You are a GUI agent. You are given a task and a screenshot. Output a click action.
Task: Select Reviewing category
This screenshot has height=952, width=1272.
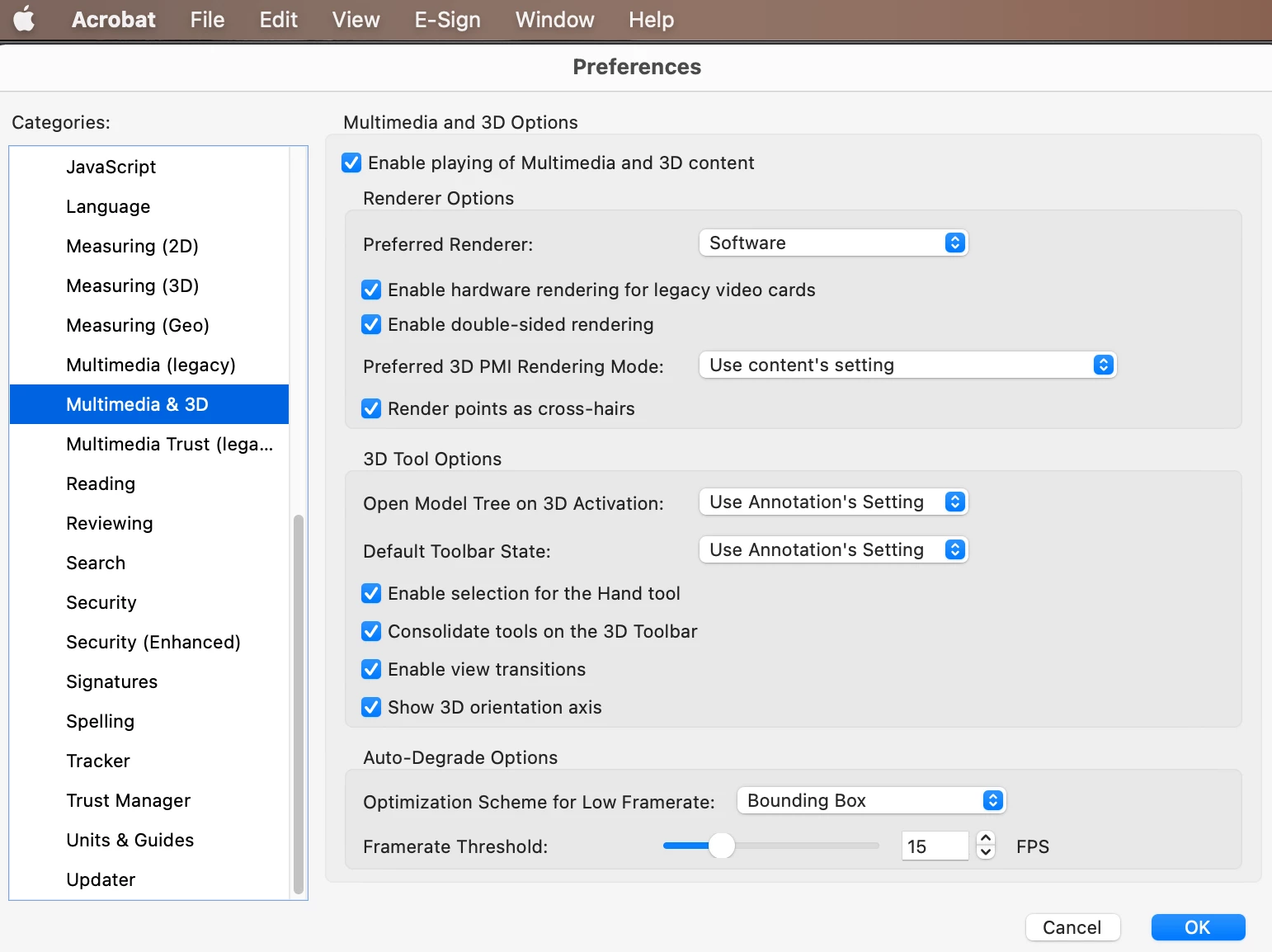coord(149,523)
